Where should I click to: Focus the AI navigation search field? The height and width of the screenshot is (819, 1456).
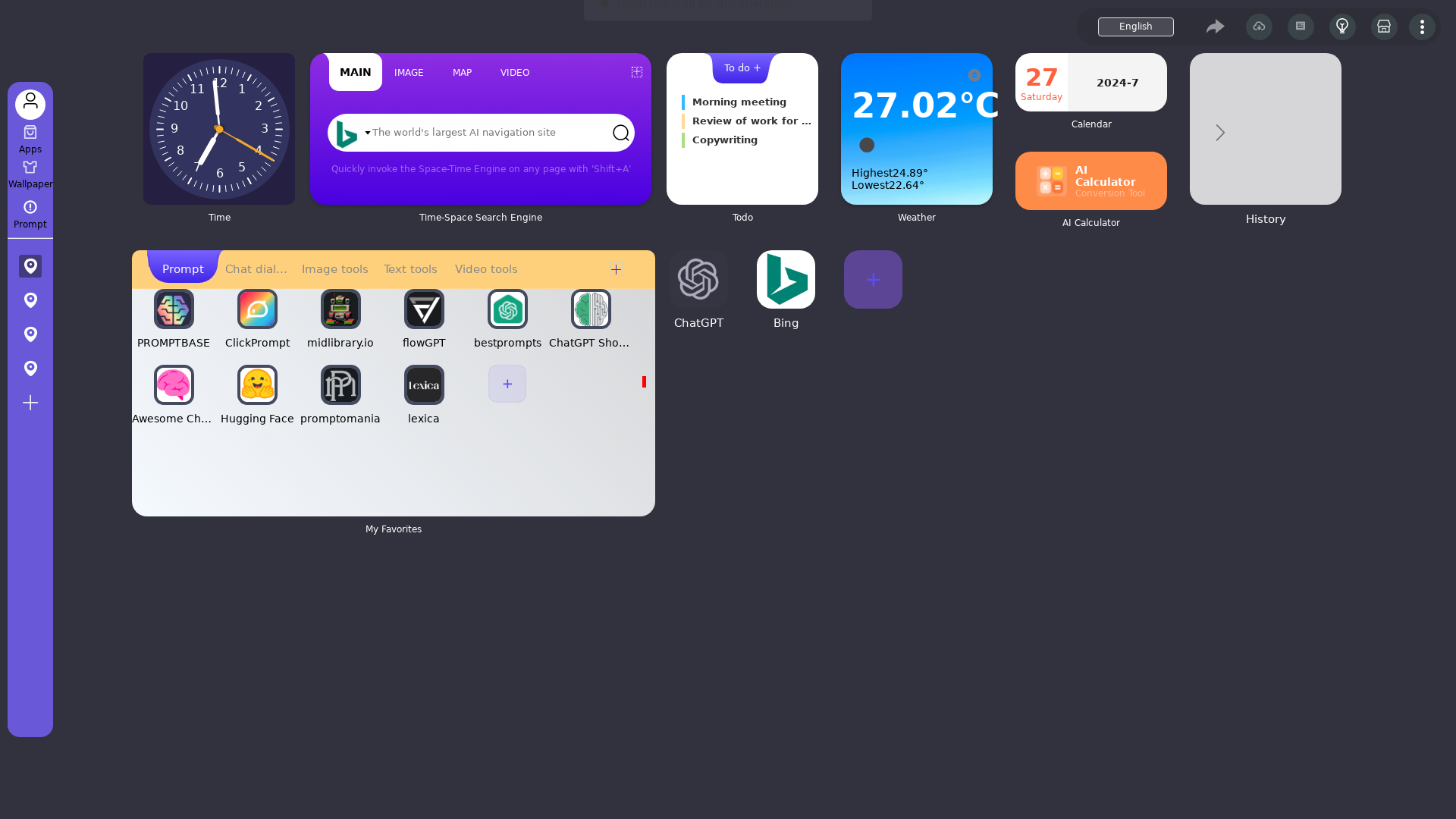[x=489, y=133]
